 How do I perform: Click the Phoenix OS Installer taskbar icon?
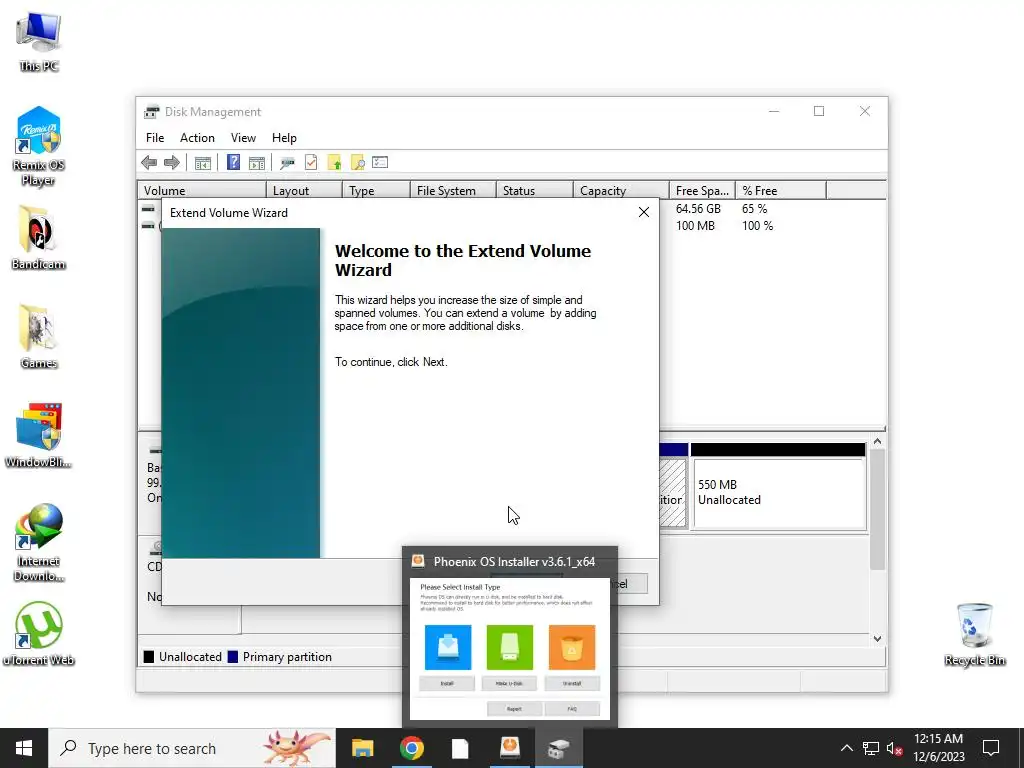509,748
